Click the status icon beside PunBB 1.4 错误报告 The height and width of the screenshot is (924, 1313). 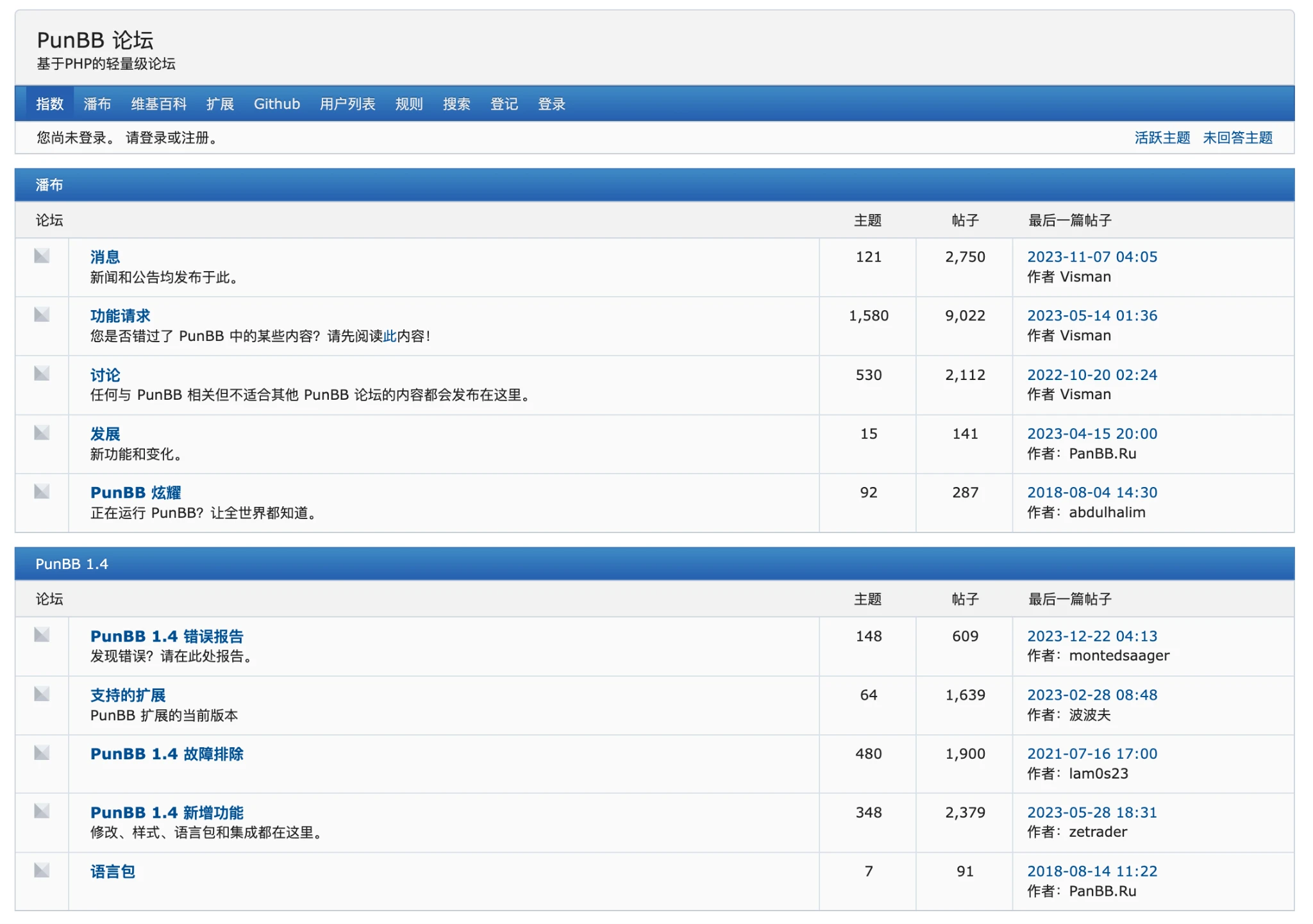[42, 635]
